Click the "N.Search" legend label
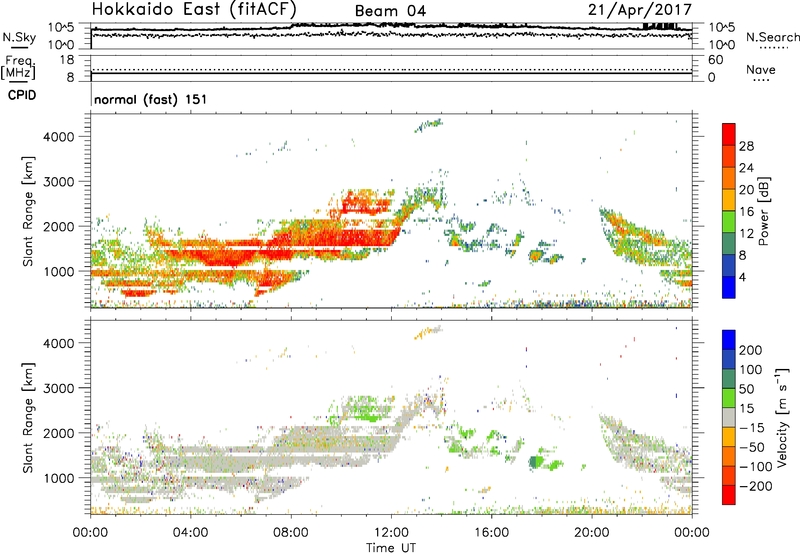 tap(772, 37)
